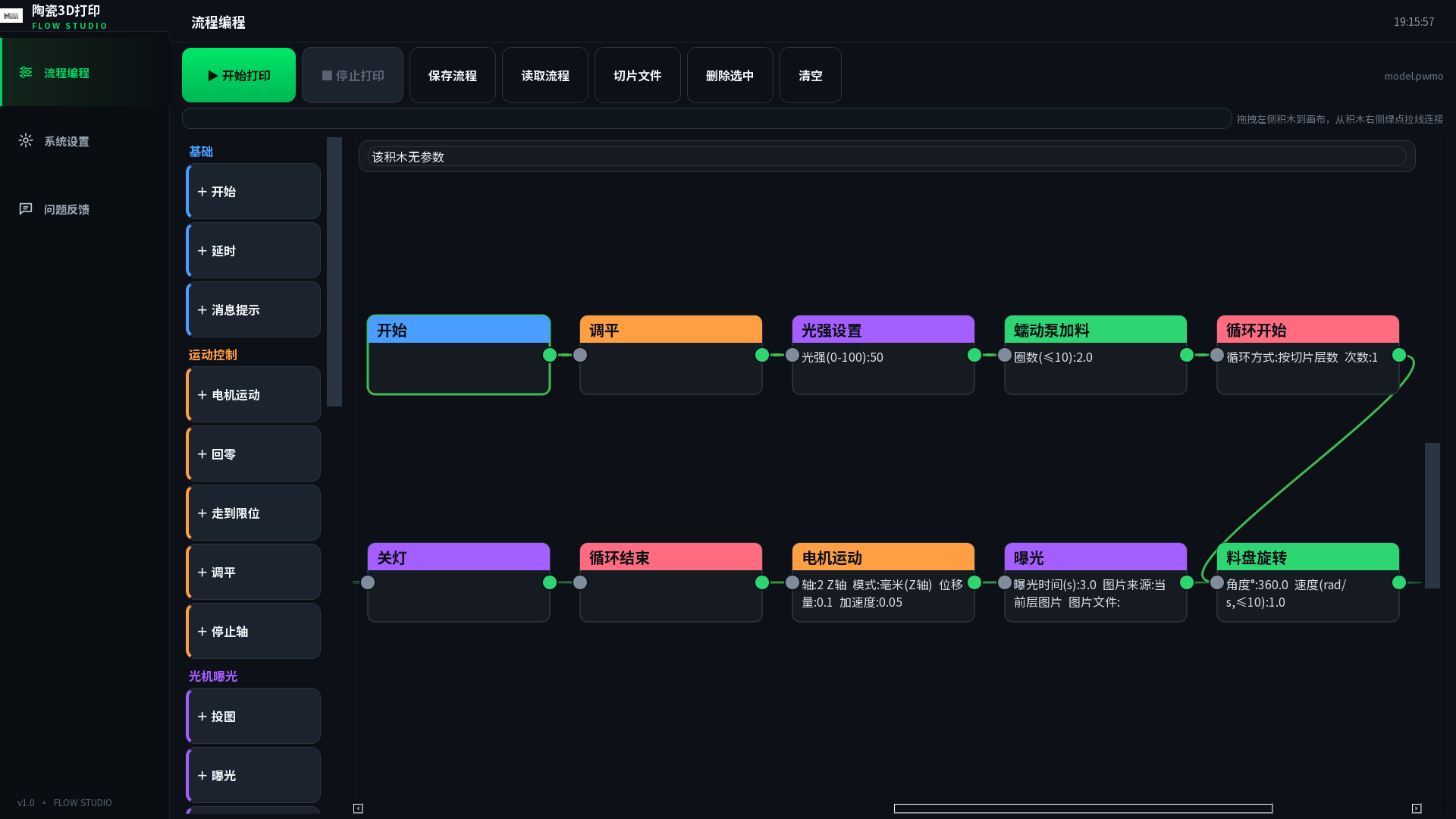The width and height of the screenshot is (1456, 819).
Task: Click the scroll-left arrow under the canvas
Action: tap(358, 808)
